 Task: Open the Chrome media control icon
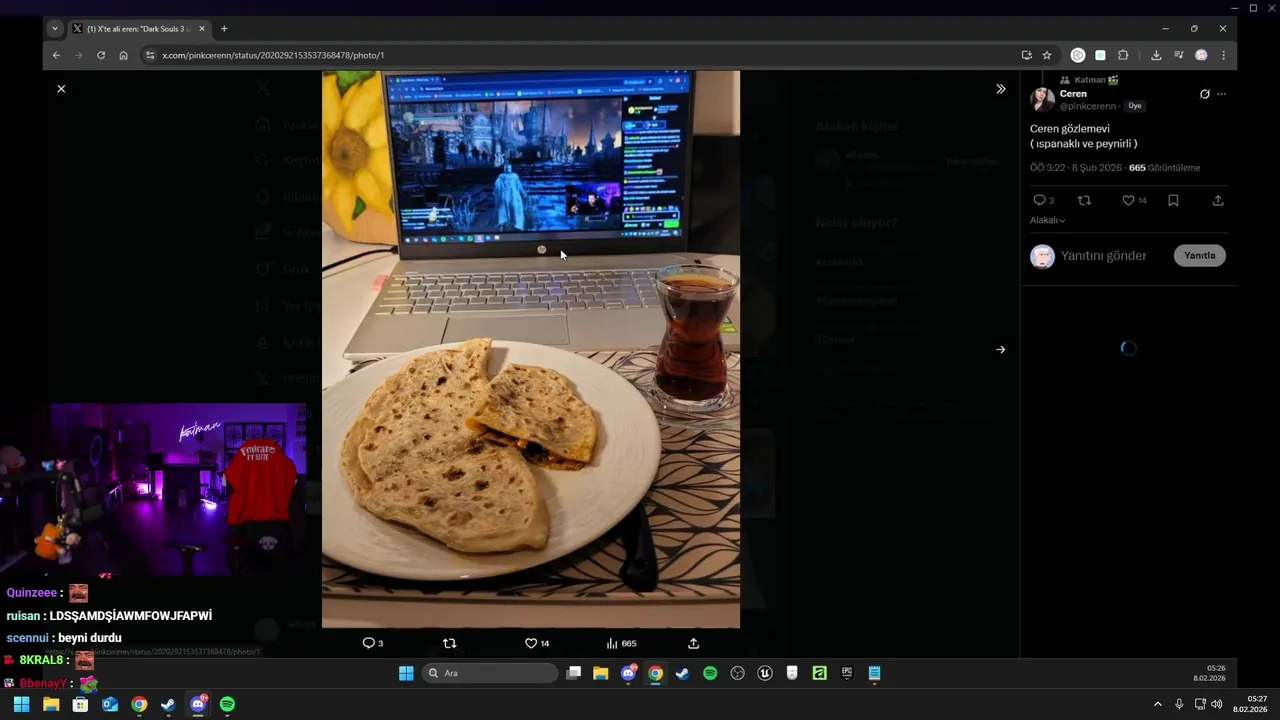tap(1179, 55)
